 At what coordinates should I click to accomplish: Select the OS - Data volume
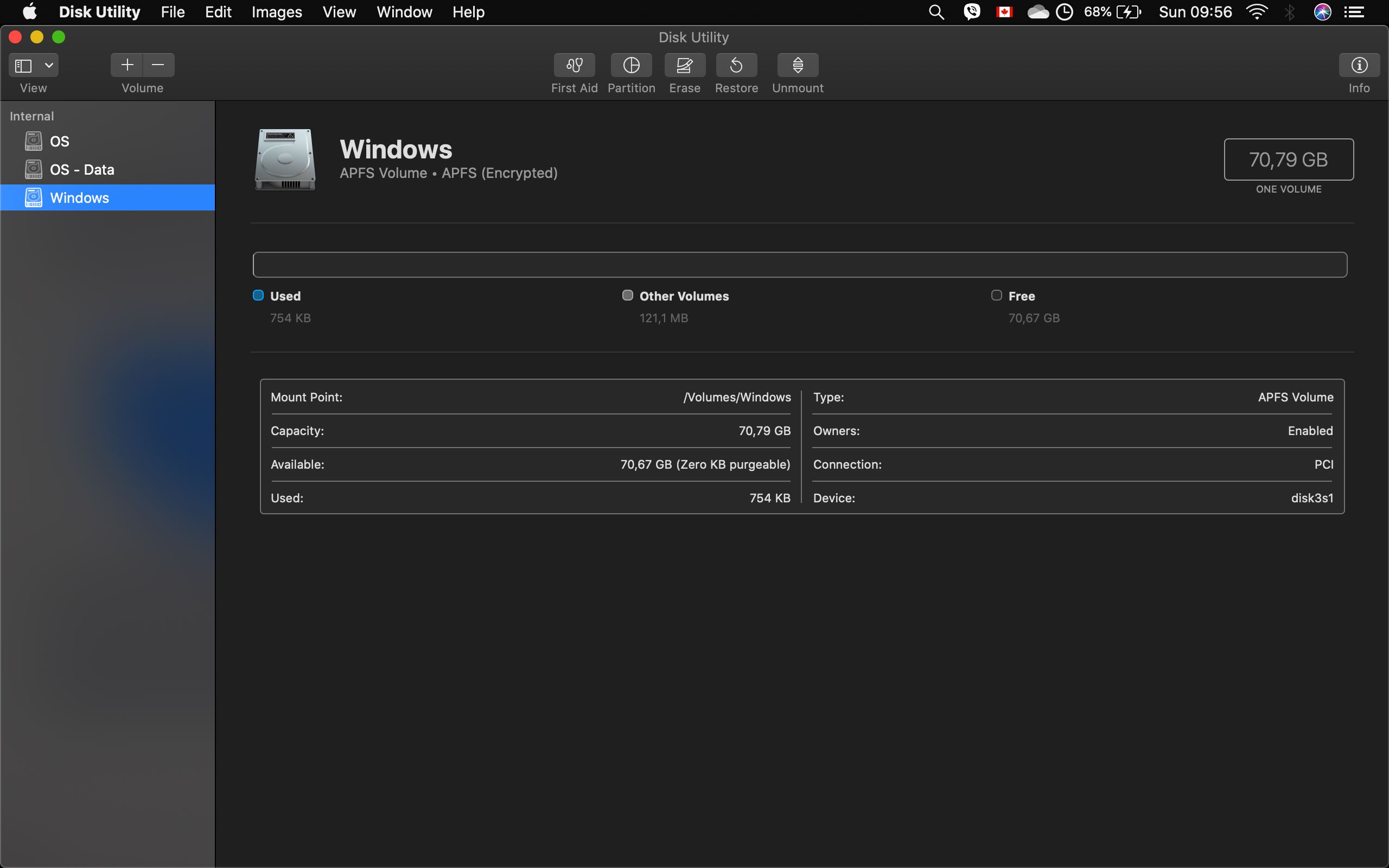82,169
